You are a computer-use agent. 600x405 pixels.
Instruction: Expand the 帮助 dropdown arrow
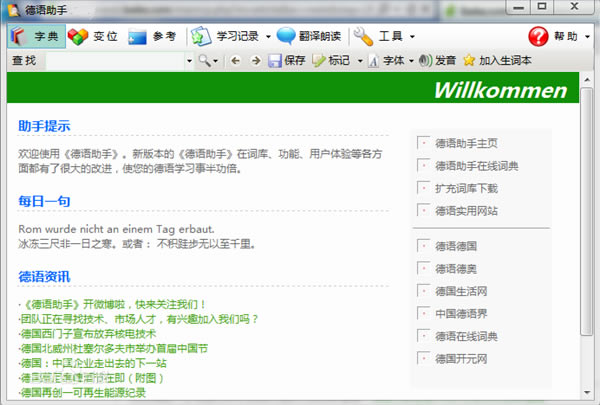pyautogui.click(x=587, y=37)
